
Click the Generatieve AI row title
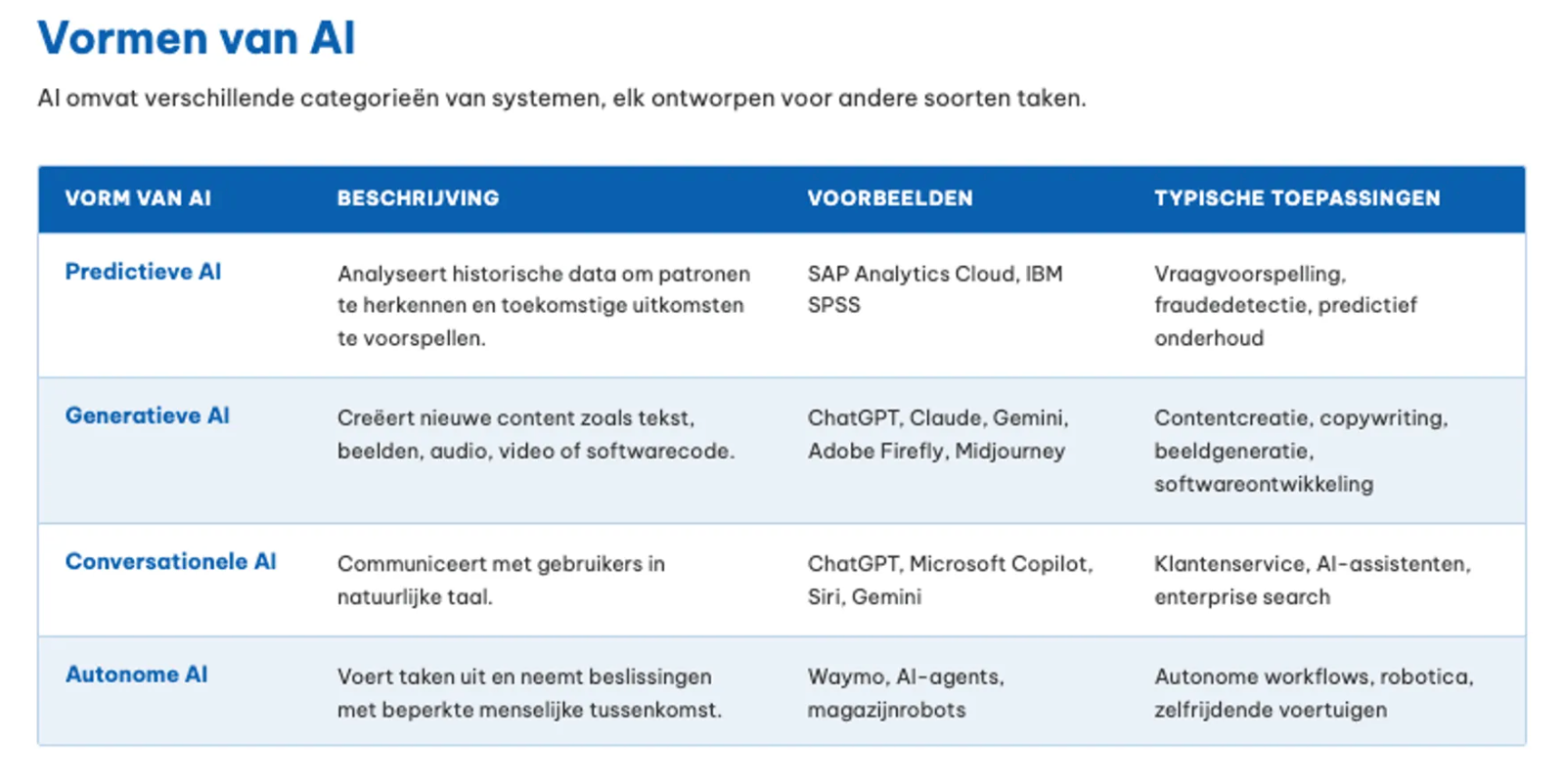coord(147,415)
